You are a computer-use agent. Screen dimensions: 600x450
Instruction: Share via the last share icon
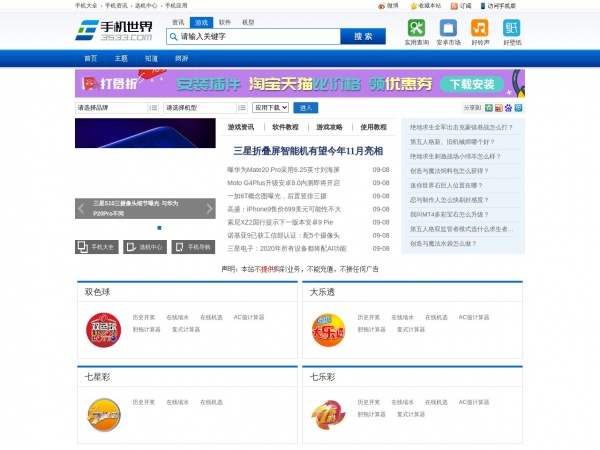click(x=518, y=108)
